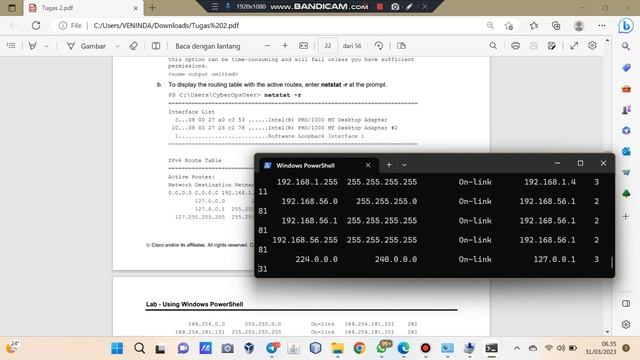
Task: Select the eraser tool
Action: 133,46
